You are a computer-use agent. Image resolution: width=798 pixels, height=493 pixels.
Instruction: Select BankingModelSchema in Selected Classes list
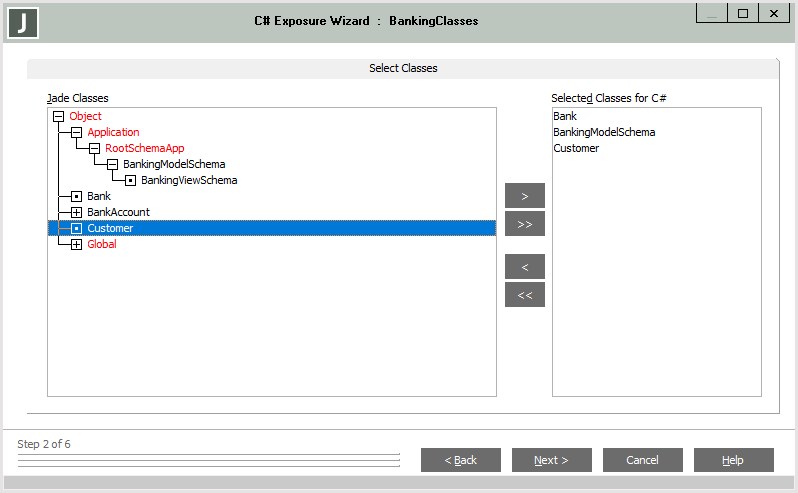tap(604, 133)
